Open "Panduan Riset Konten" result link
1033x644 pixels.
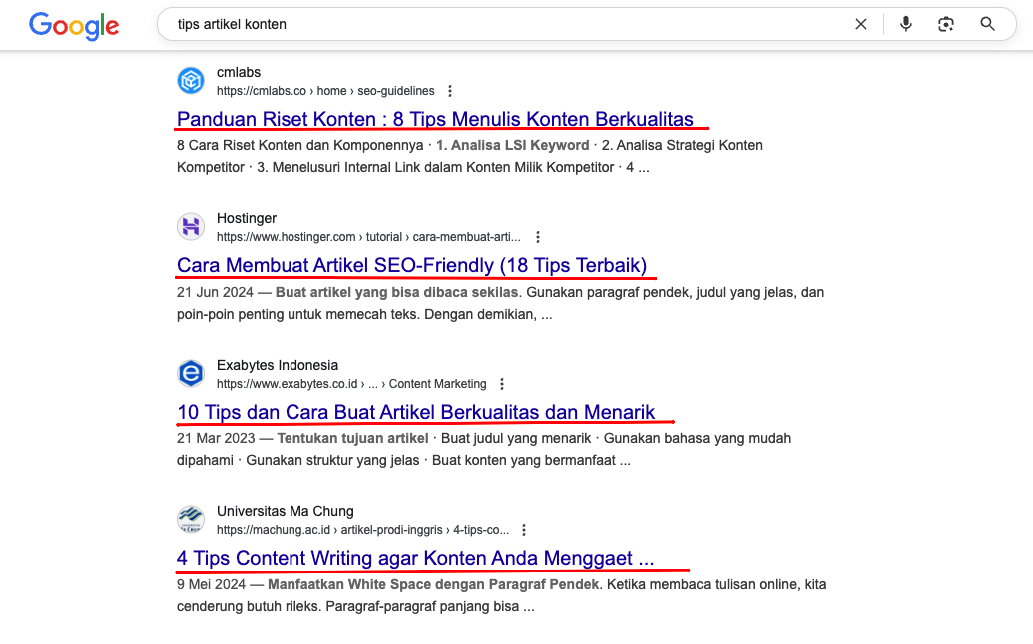(435, 119)
